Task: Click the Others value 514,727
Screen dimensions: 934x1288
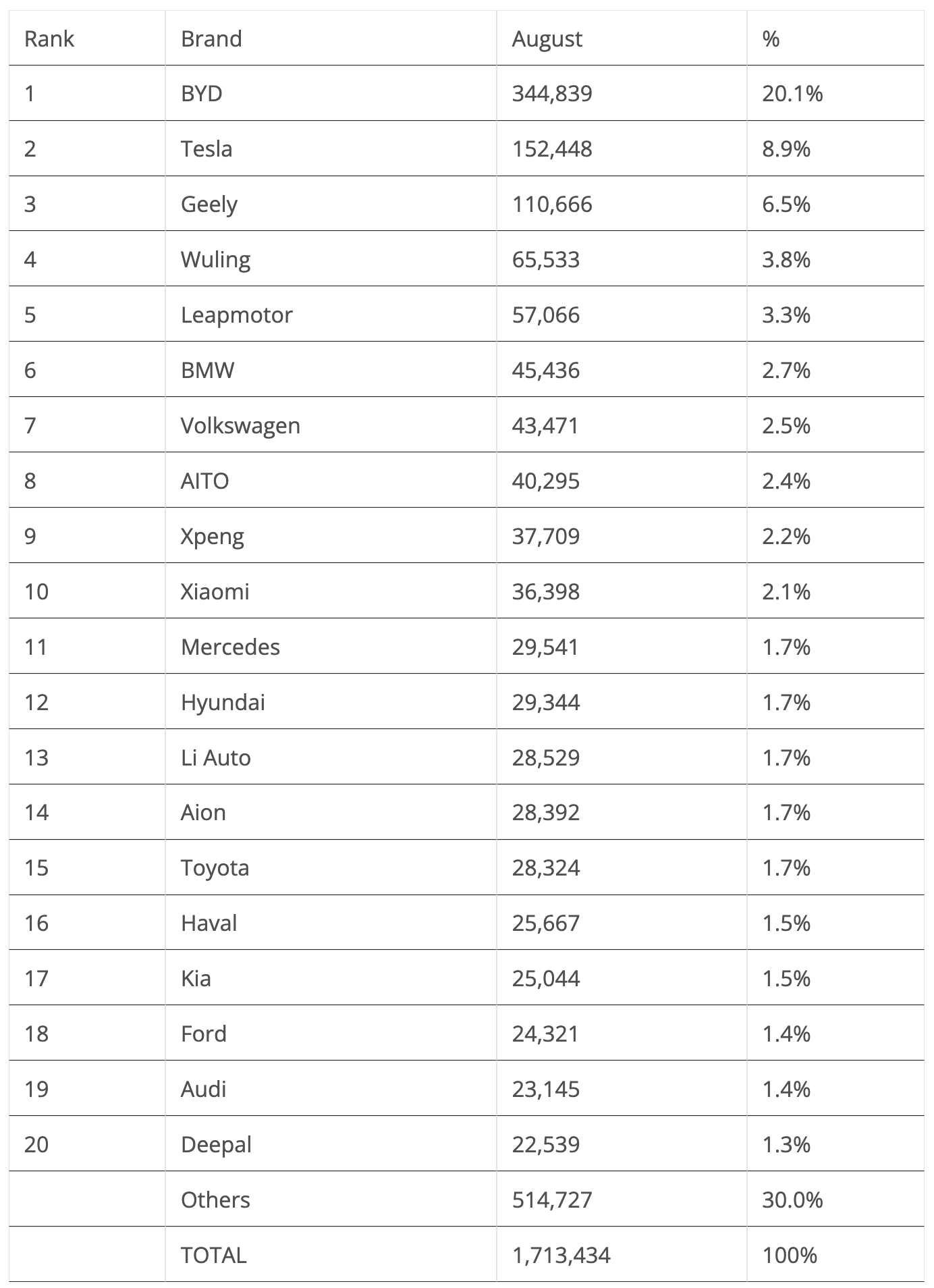Action: pos(552,1200)
